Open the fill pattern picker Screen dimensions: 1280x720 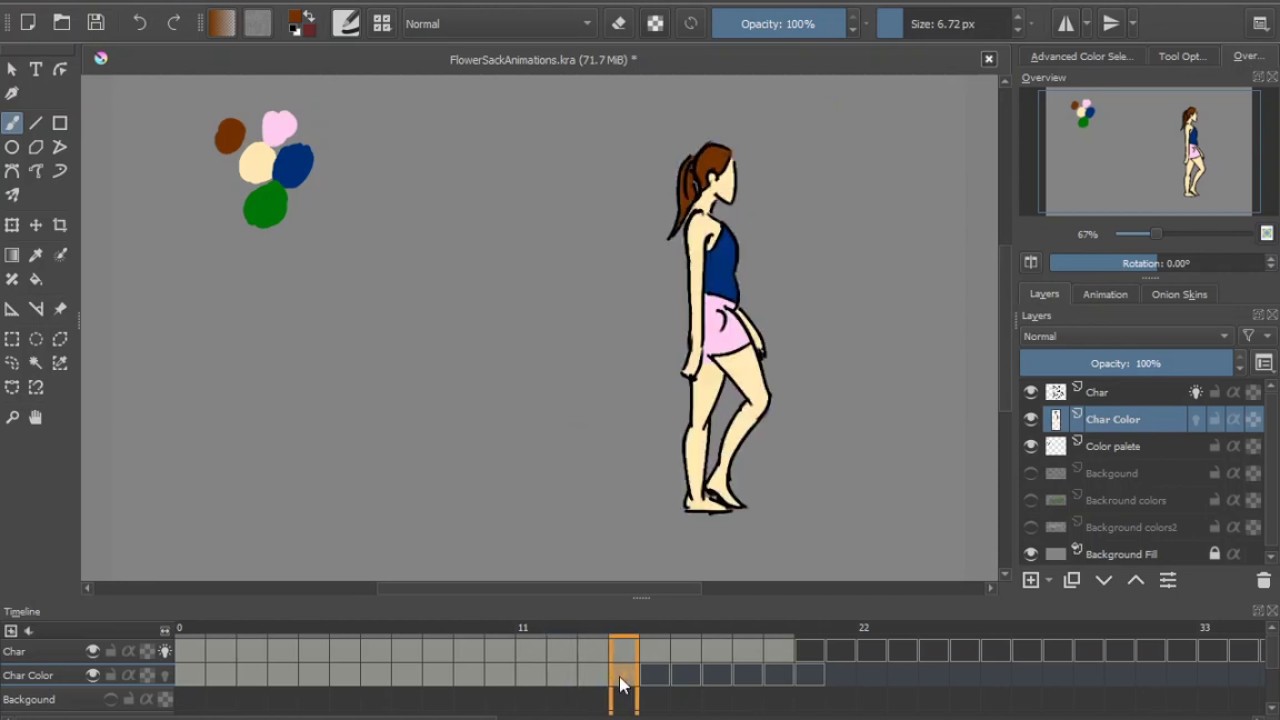tap(258, 23)
